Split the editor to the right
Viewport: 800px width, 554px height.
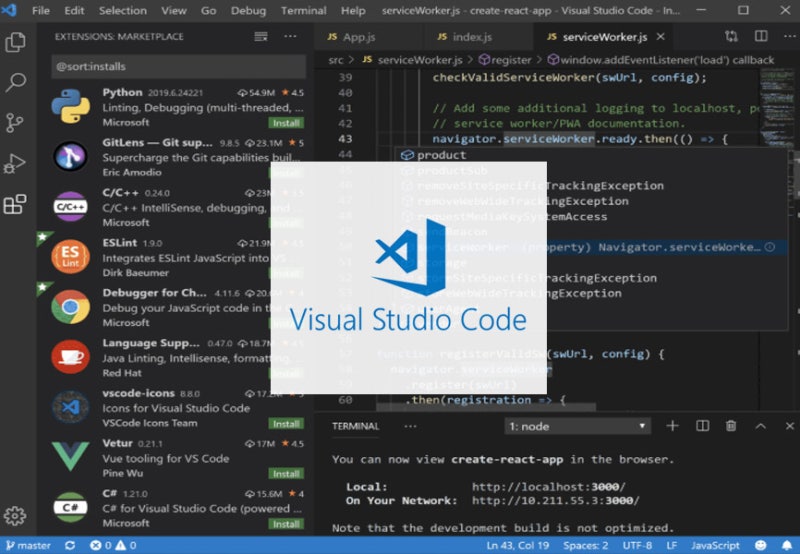pyautogui.click(x=761, y=36)
